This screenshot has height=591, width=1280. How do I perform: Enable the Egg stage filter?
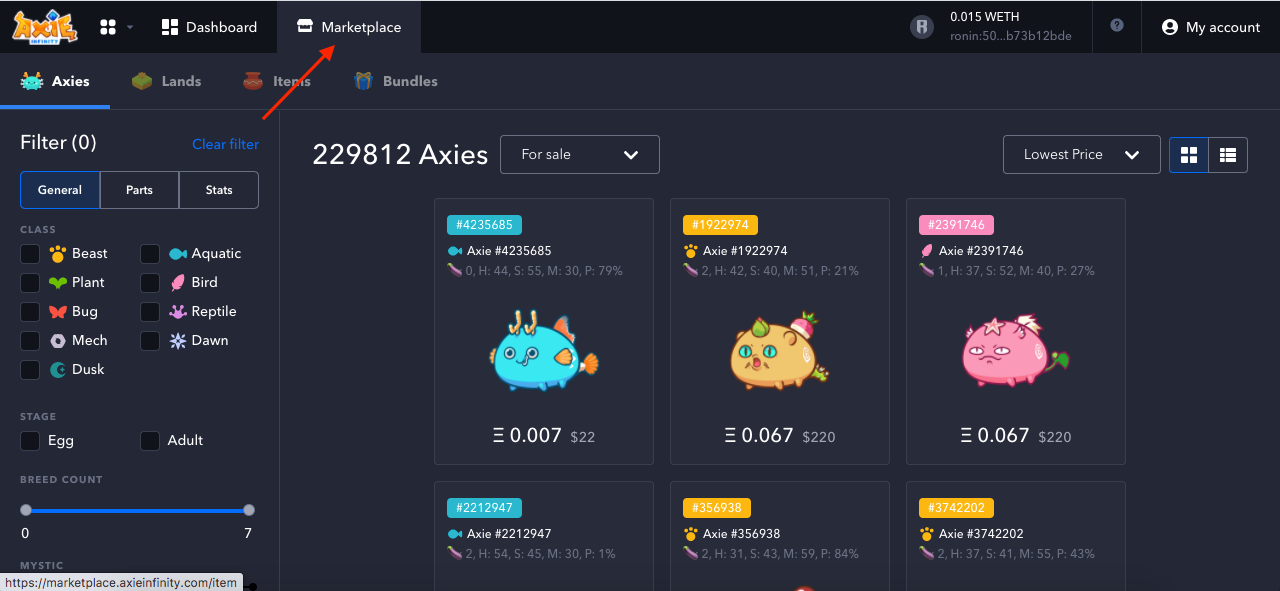click(30, 440)
